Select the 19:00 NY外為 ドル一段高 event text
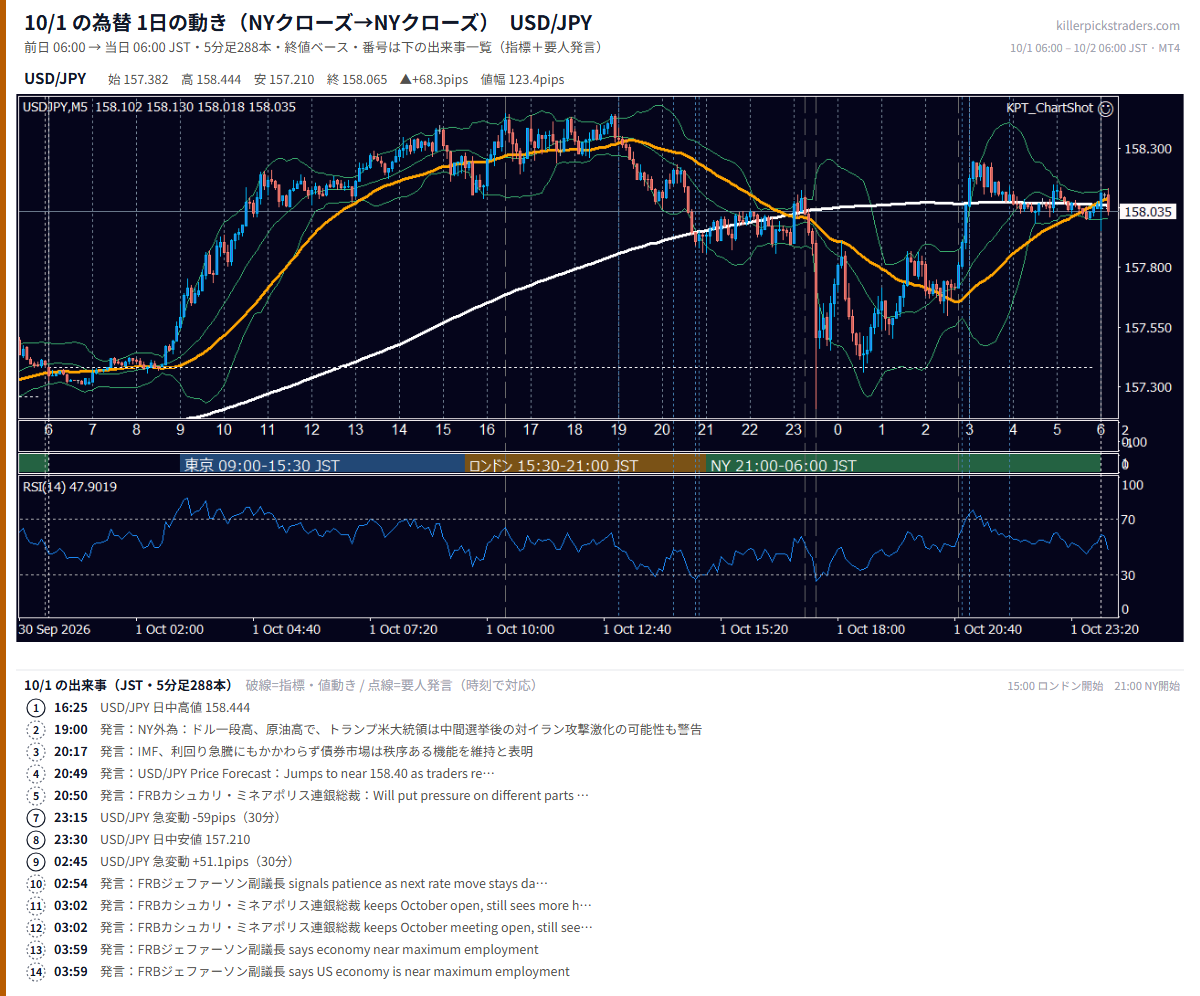Viewport: 1200px width, 996px height. tap(400, 730)
